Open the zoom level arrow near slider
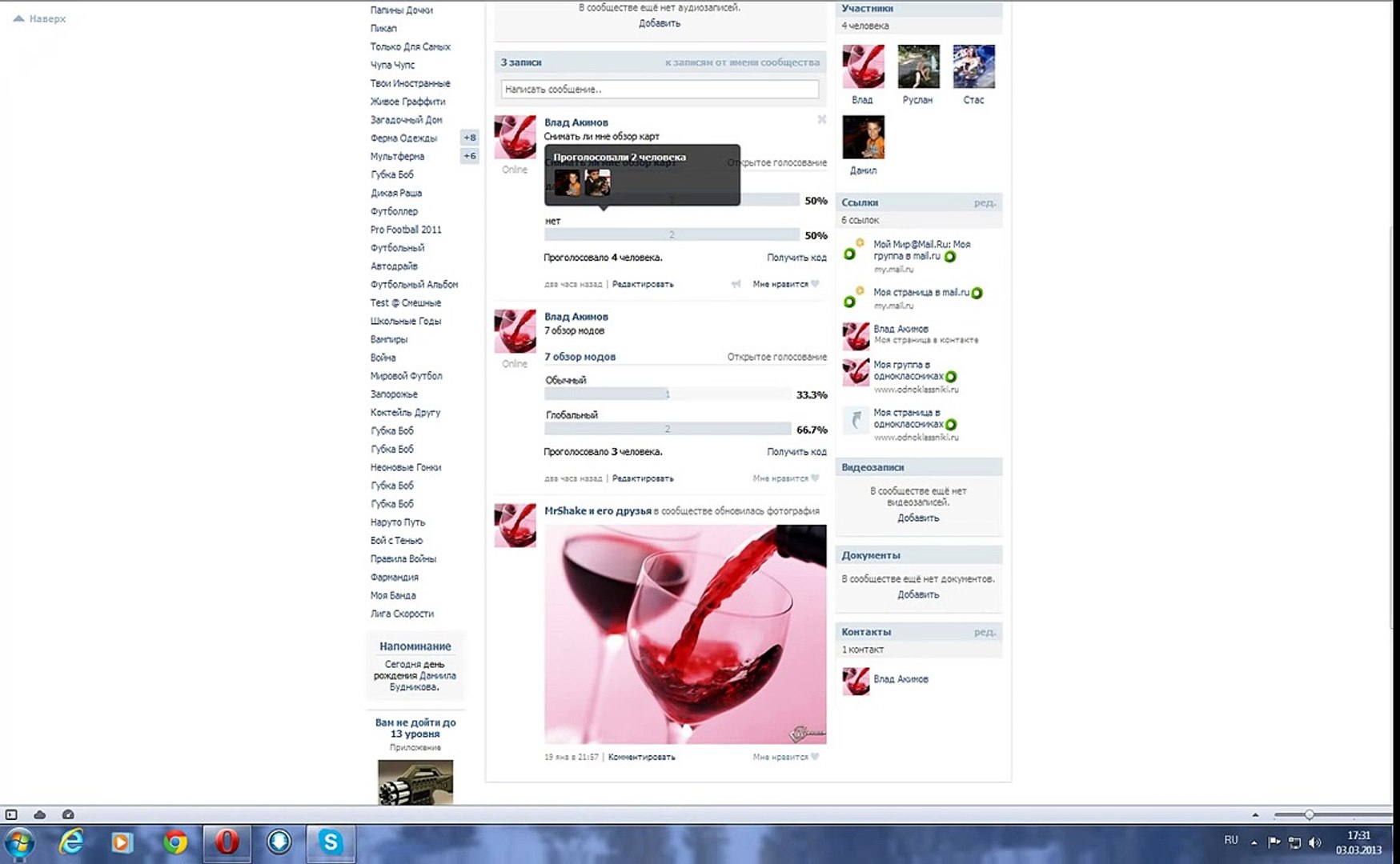Viewport: 1400px width, 864px height. click(x=1255, y=814)
